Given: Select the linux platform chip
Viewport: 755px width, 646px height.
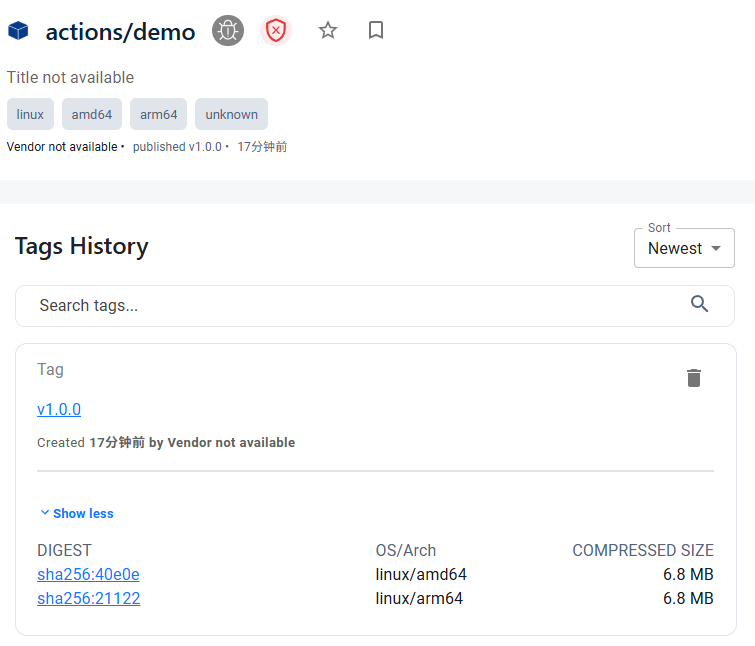Looking at the screenshot, I should pyautogui.click(x=30, y=114).
